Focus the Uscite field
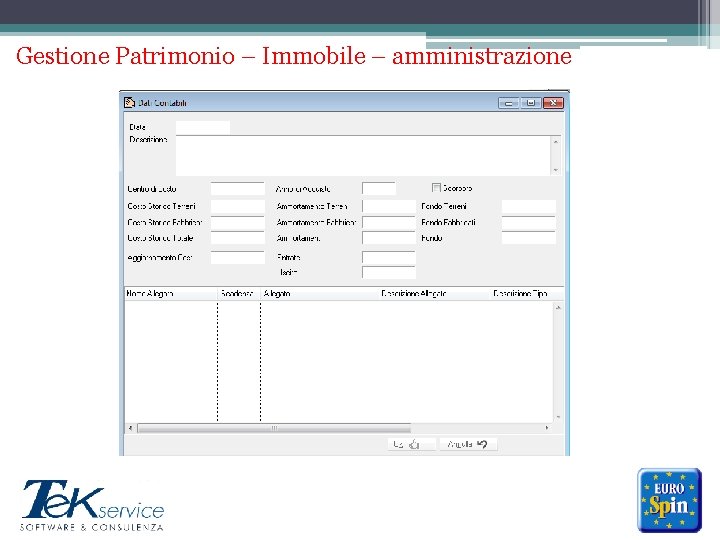This screenshot has height=540, width=720. coord(389,272)
